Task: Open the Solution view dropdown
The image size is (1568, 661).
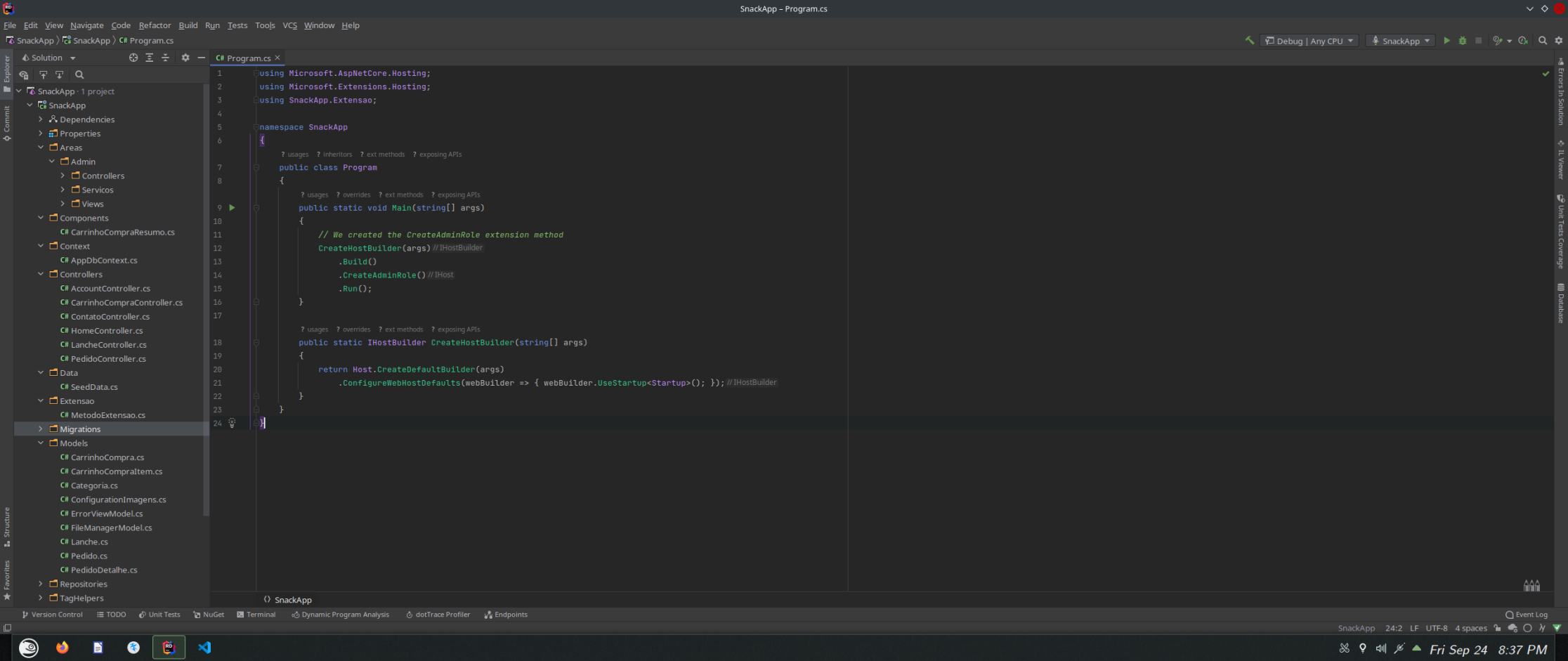Action: 48,58
